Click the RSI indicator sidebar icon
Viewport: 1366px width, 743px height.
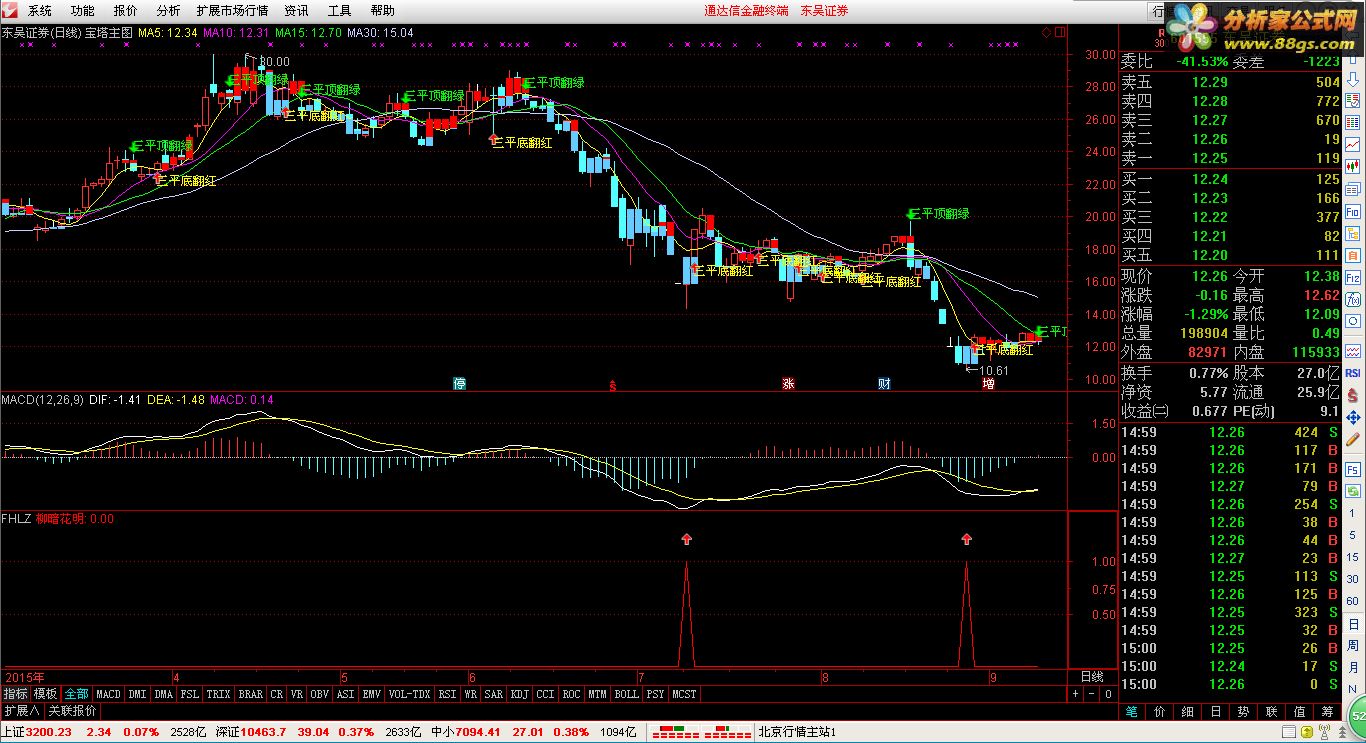coord(1353,372)
